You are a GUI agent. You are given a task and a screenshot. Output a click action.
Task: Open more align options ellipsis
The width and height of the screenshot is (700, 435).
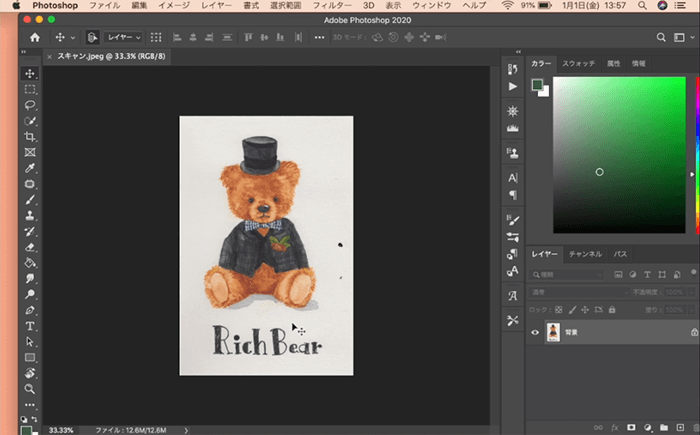pyautogui.click(x=319, y=38)
